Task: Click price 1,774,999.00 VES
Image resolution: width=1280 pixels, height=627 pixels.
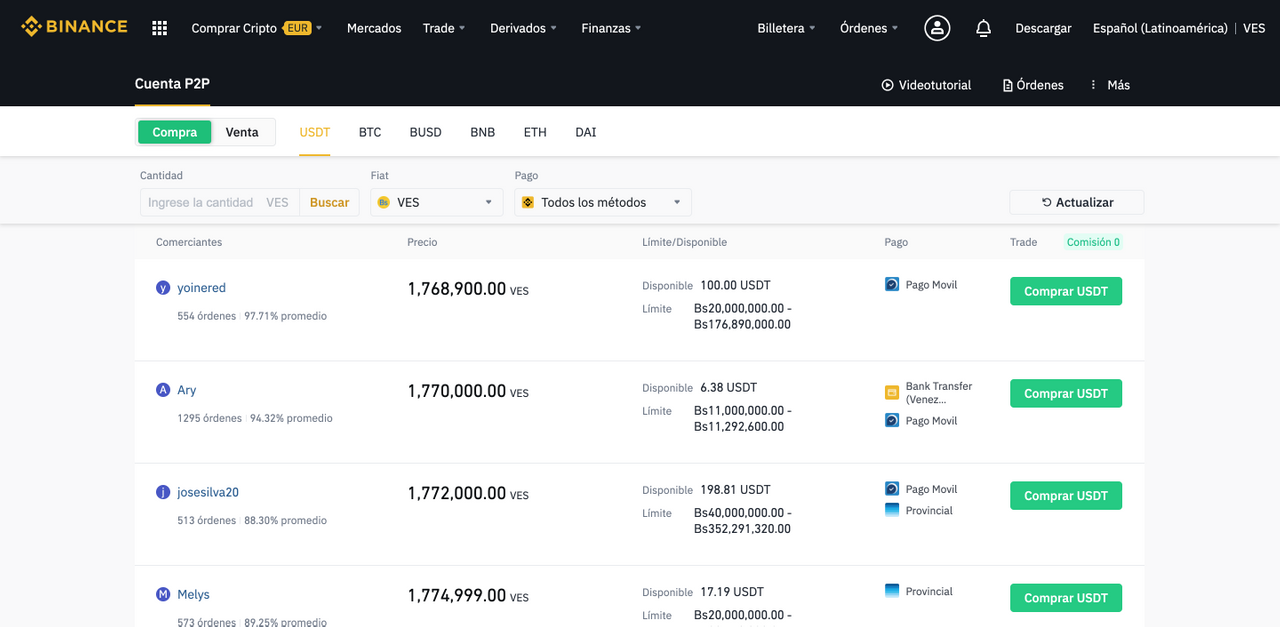Action: 468,595
